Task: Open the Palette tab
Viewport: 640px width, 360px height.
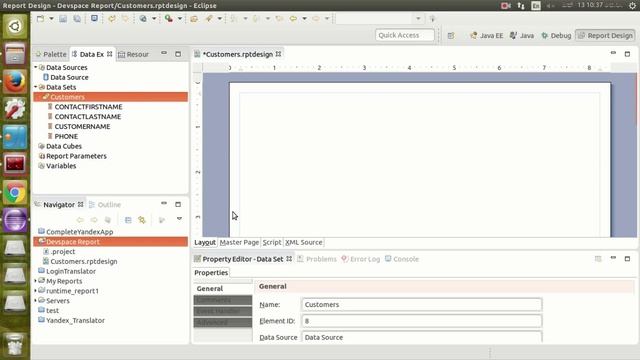Action: click(x=51, y=54)
